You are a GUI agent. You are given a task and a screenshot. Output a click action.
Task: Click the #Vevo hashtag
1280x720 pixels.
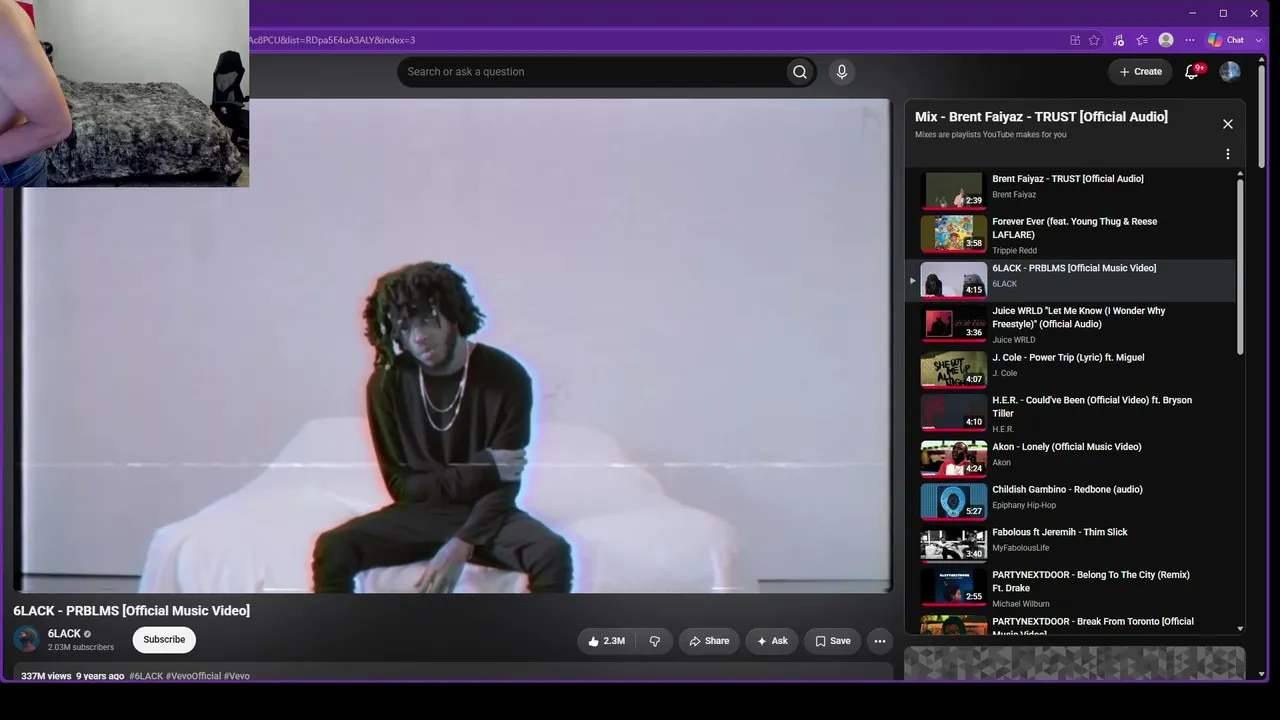click(x=237, y=676)
